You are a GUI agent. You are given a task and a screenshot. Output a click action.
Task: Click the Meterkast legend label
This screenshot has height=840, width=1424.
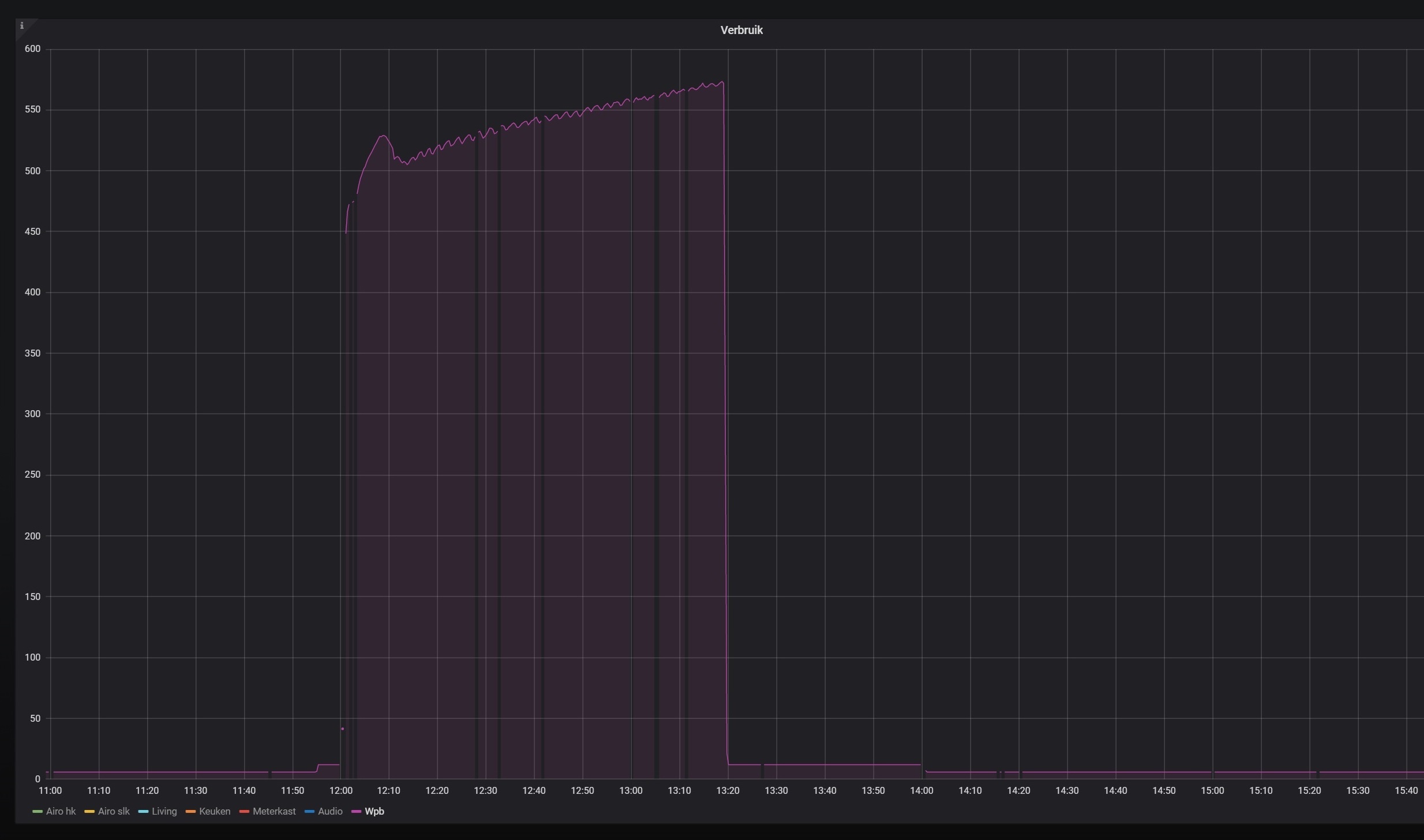274,811
